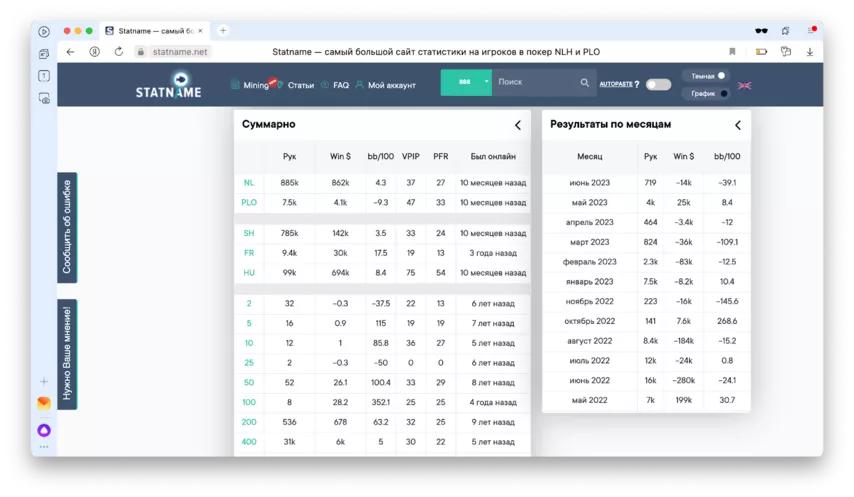The height and width of the screenshot is (497, 854).
Task: Switch language via UK flag icon
Action: (x=744, y=86)
